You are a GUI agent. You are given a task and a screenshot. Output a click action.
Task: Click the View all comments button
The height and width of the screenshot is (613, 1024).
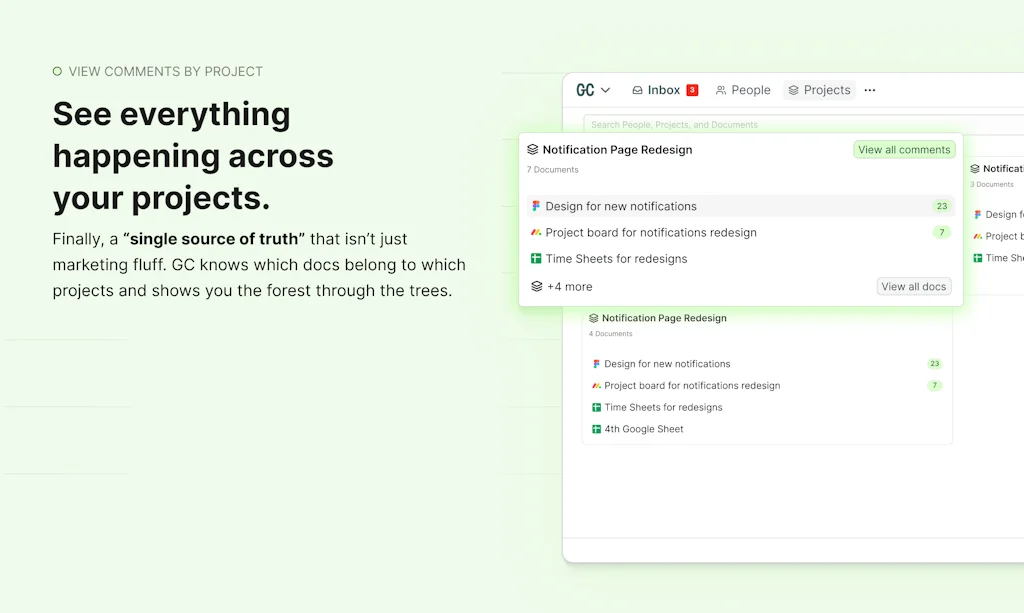pos(904,149)
